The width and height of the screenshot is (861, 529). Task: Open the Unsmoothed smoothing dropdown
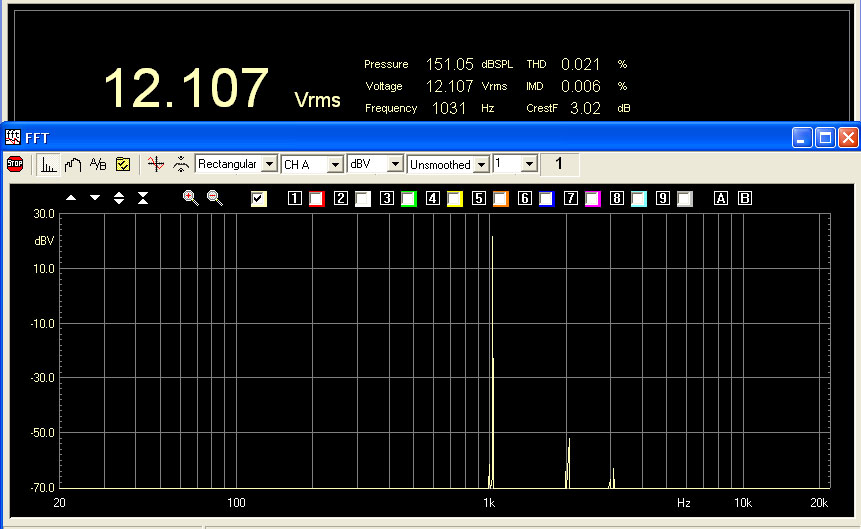click(x=481, y=164)
